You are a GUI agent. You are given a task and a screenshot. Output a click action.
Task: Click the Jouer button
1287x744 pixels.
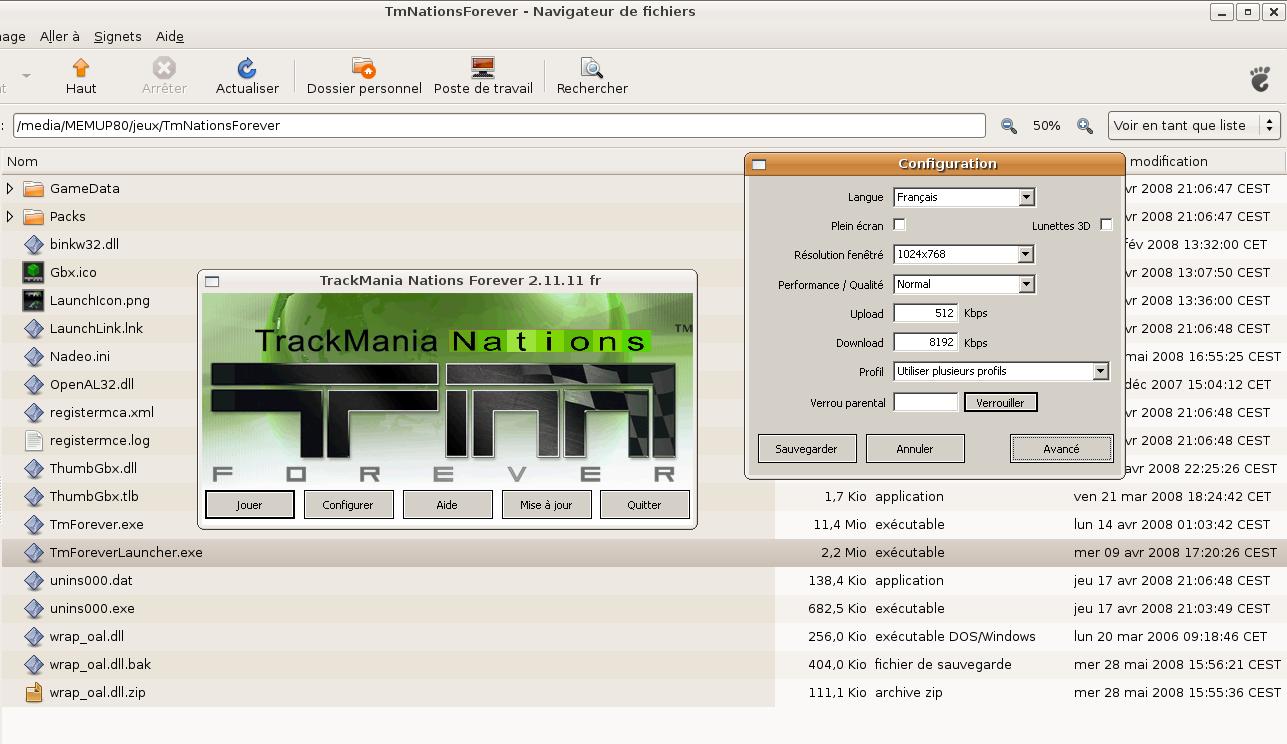click(x=250, y=505)
